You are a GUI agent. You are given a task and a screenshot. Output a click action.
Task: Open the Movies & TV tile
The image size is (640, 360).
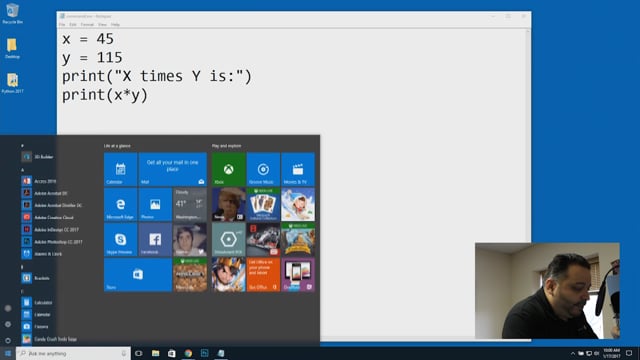298,169
